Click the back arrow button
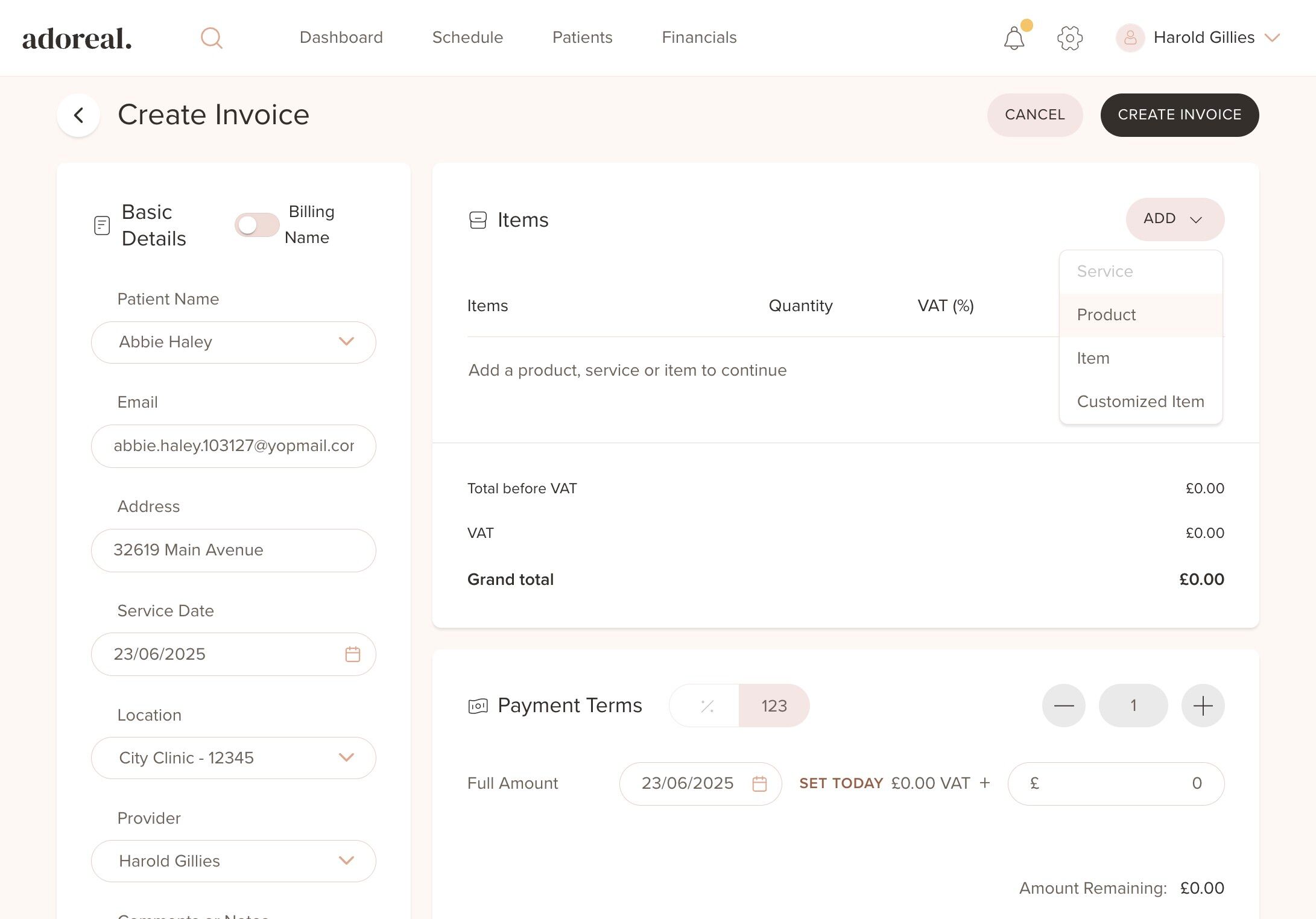The height and width of the screenshot is (919, 1316). 78,115
